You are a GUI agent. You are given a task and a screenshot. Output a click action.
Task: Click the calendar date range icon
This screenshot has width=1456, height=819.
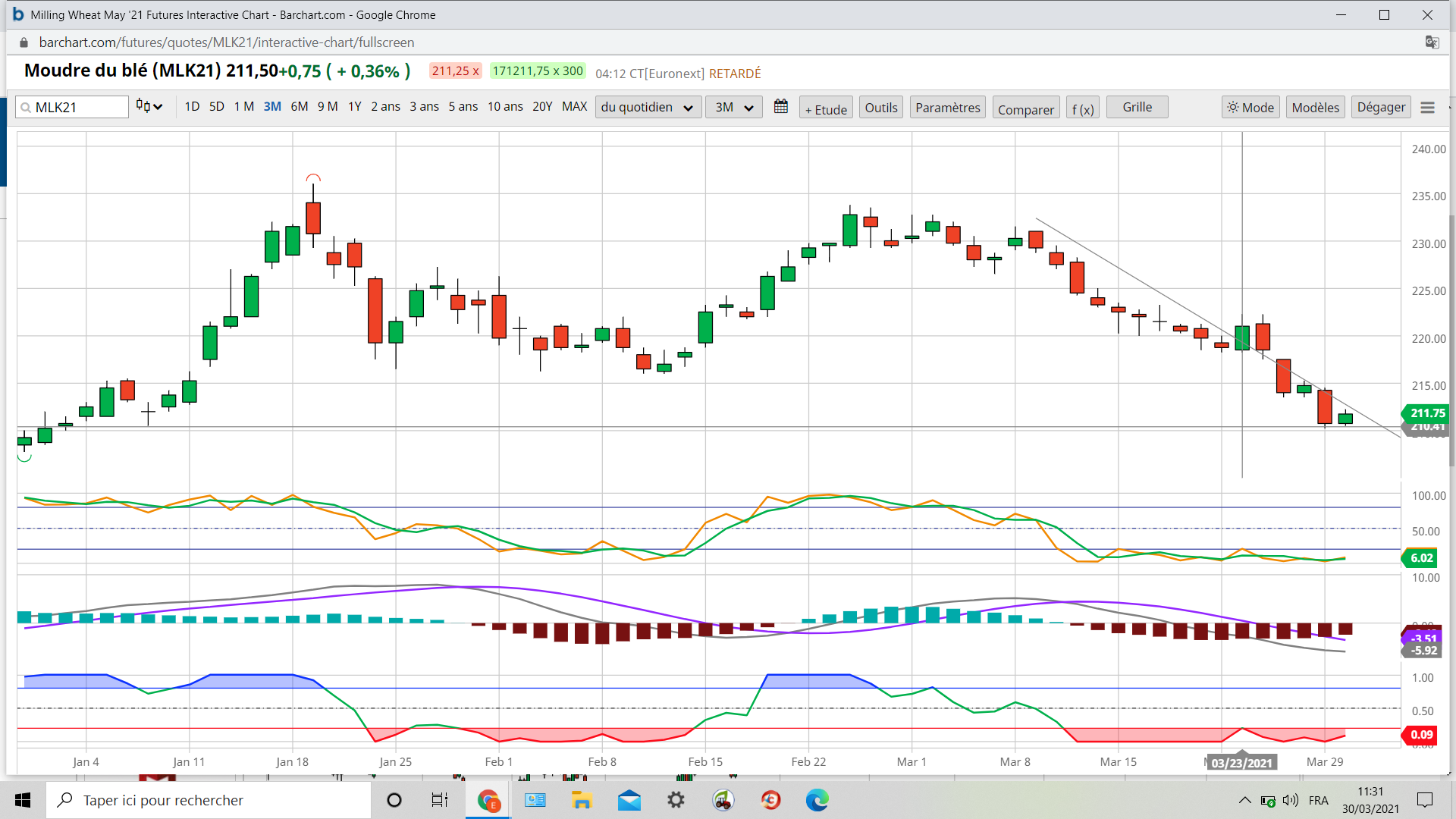coord(780,107)
